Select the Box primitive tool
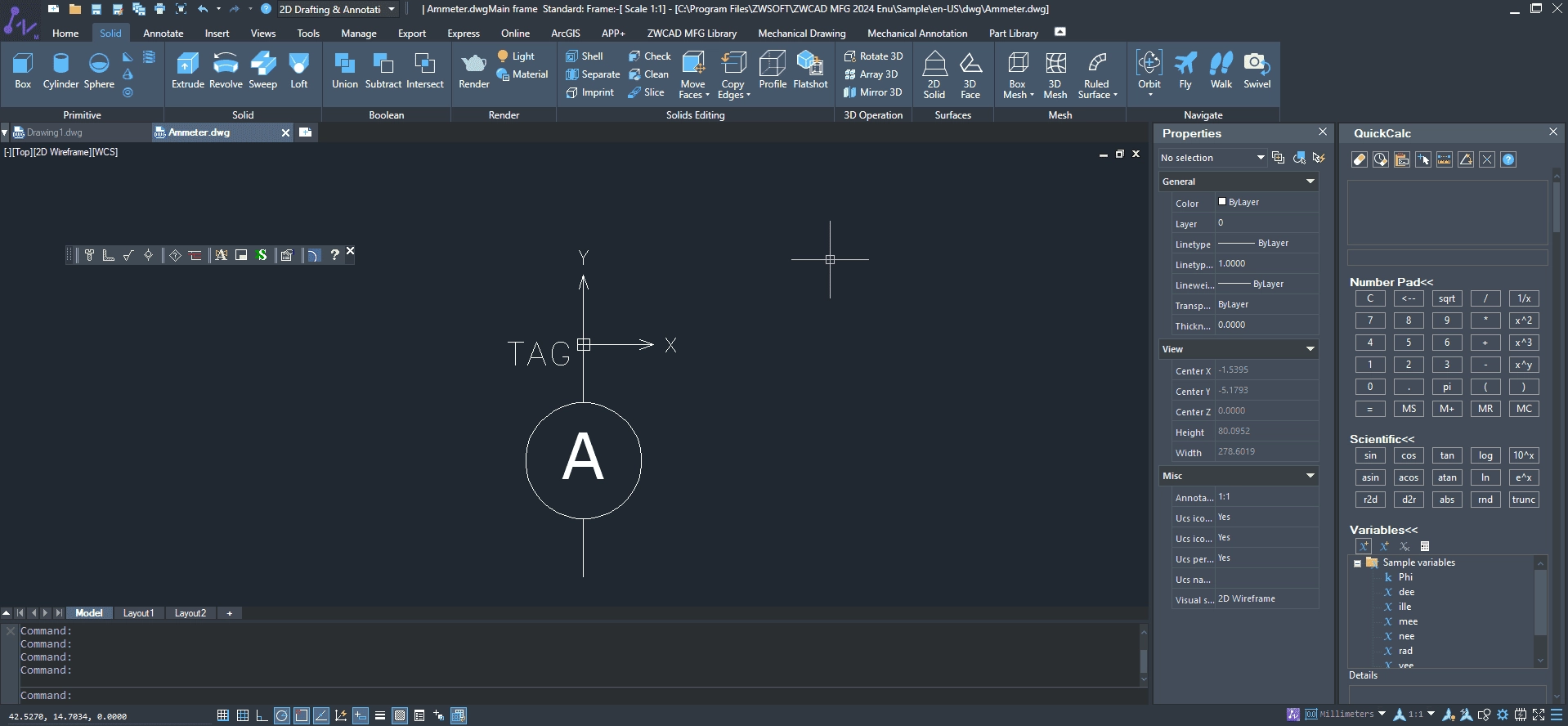The height and width of the screenshot is (726, 1568). click(x=23, y=71)
